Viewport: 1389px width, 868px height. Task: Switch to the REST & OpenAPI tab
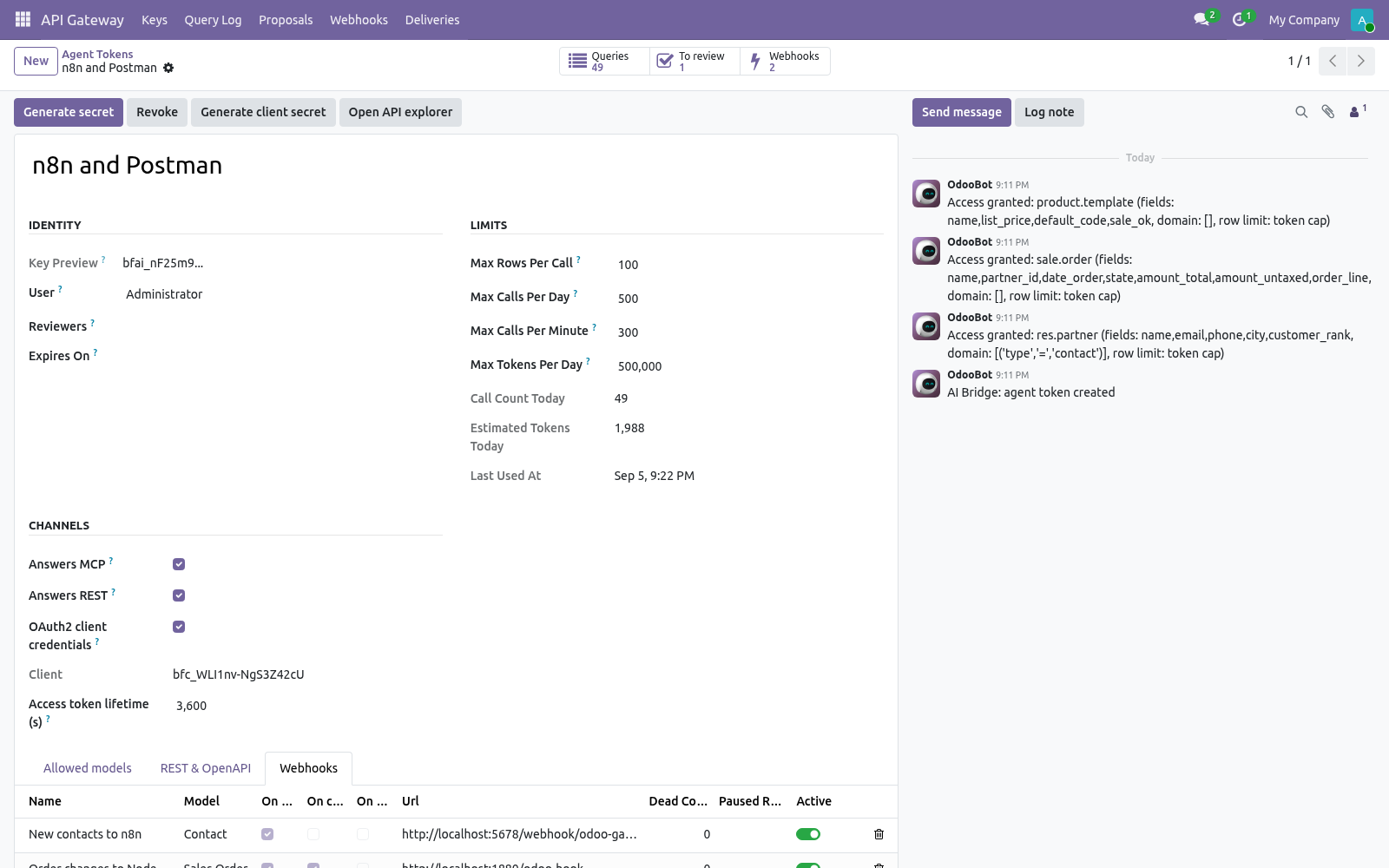point(206,768)
